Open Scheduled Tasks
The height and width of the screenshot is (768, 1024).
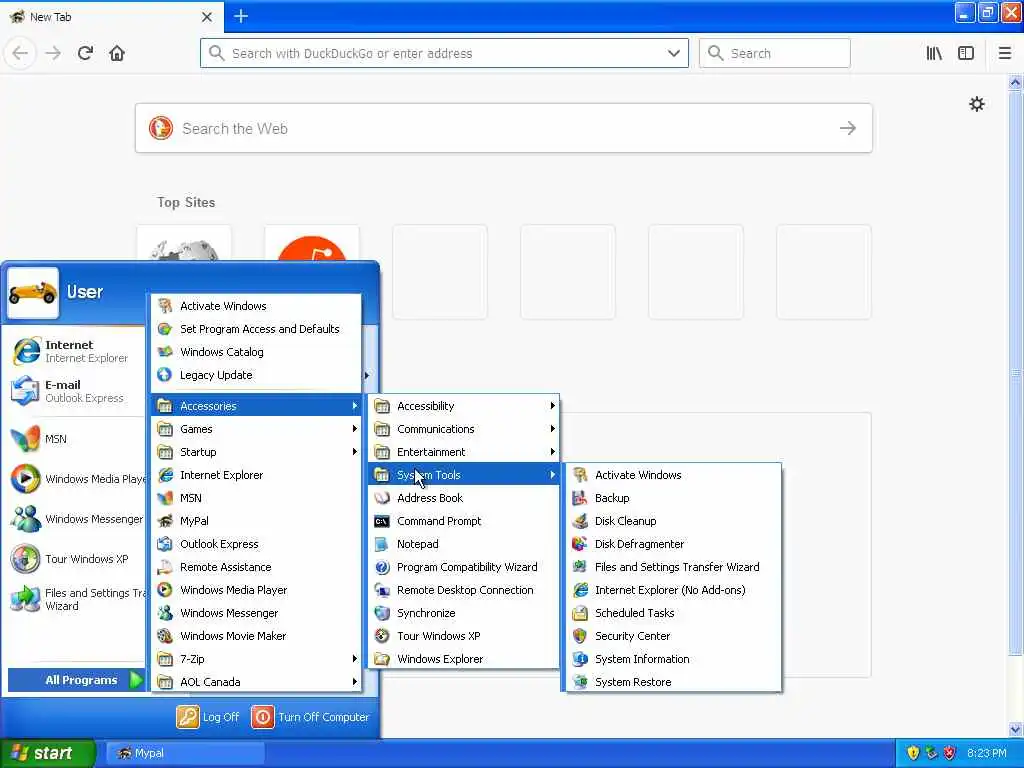673,613
